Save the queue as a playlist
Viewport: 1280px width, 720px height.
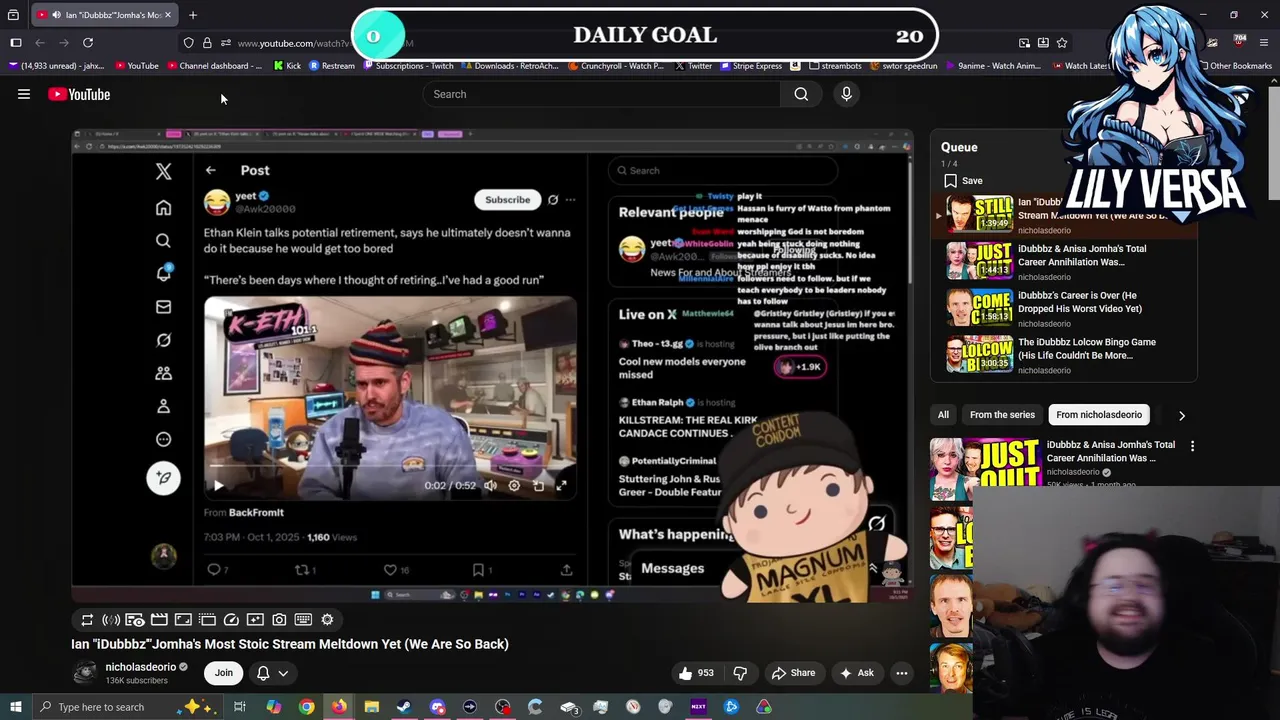(963, 181)
